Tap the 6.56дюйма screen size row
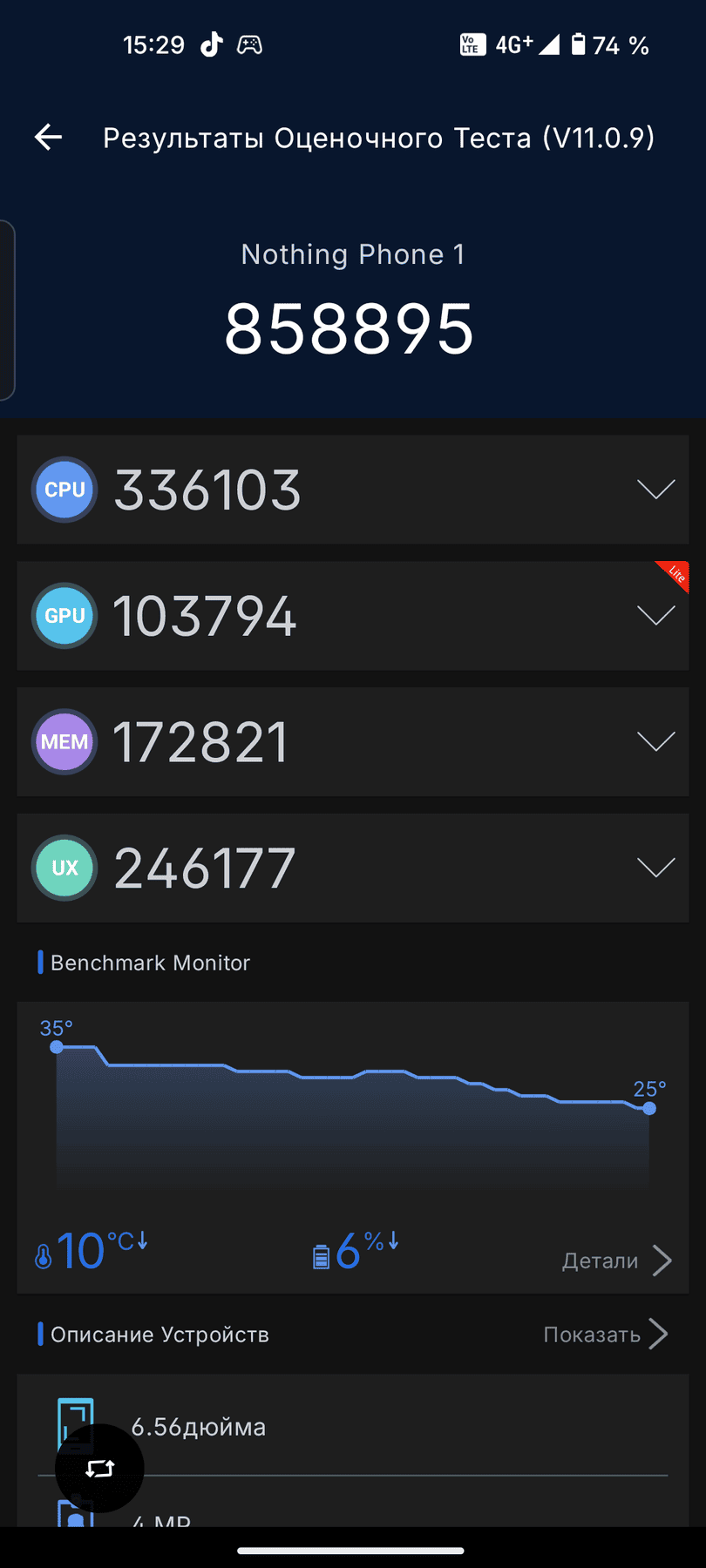Screen dimensions: 706x1568 pos(353,1427)
